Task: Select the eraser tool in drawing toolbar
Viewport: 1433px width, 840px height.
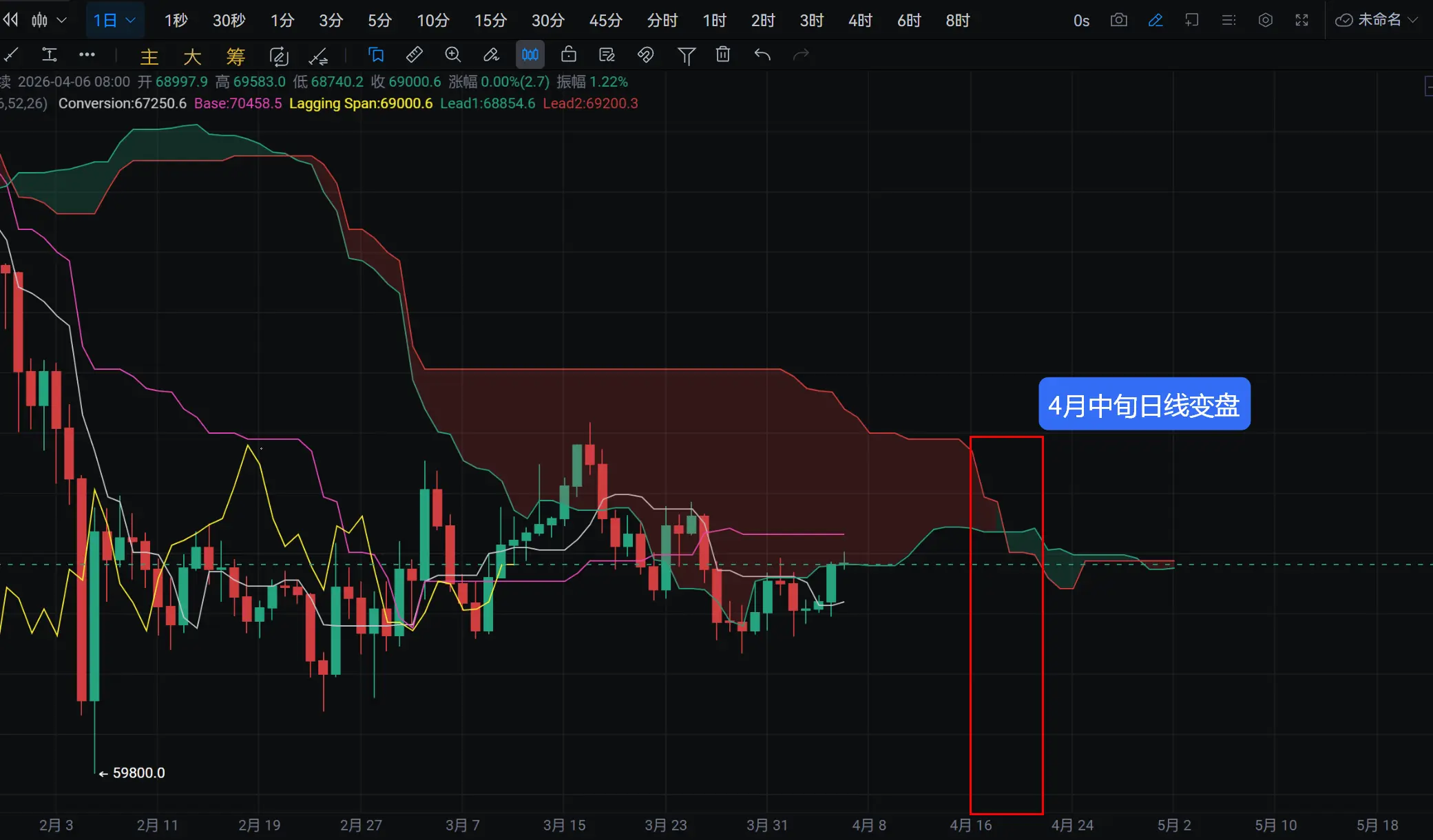Action: click(x=491, y=54)
